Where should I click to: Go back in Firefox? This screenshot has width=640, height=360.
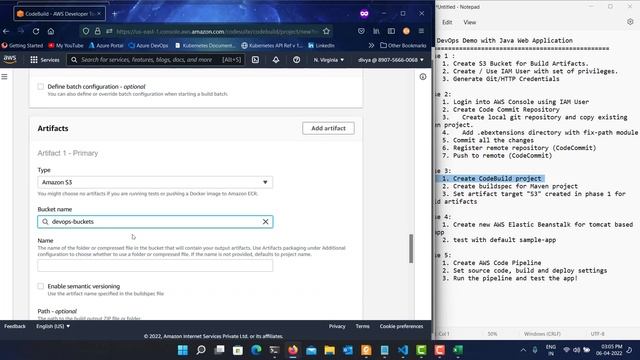pos(6,31)
